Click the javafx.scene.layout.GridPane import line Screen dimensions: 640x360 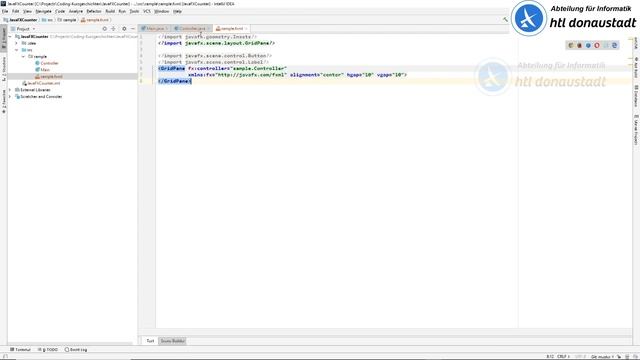coord(216,43)
